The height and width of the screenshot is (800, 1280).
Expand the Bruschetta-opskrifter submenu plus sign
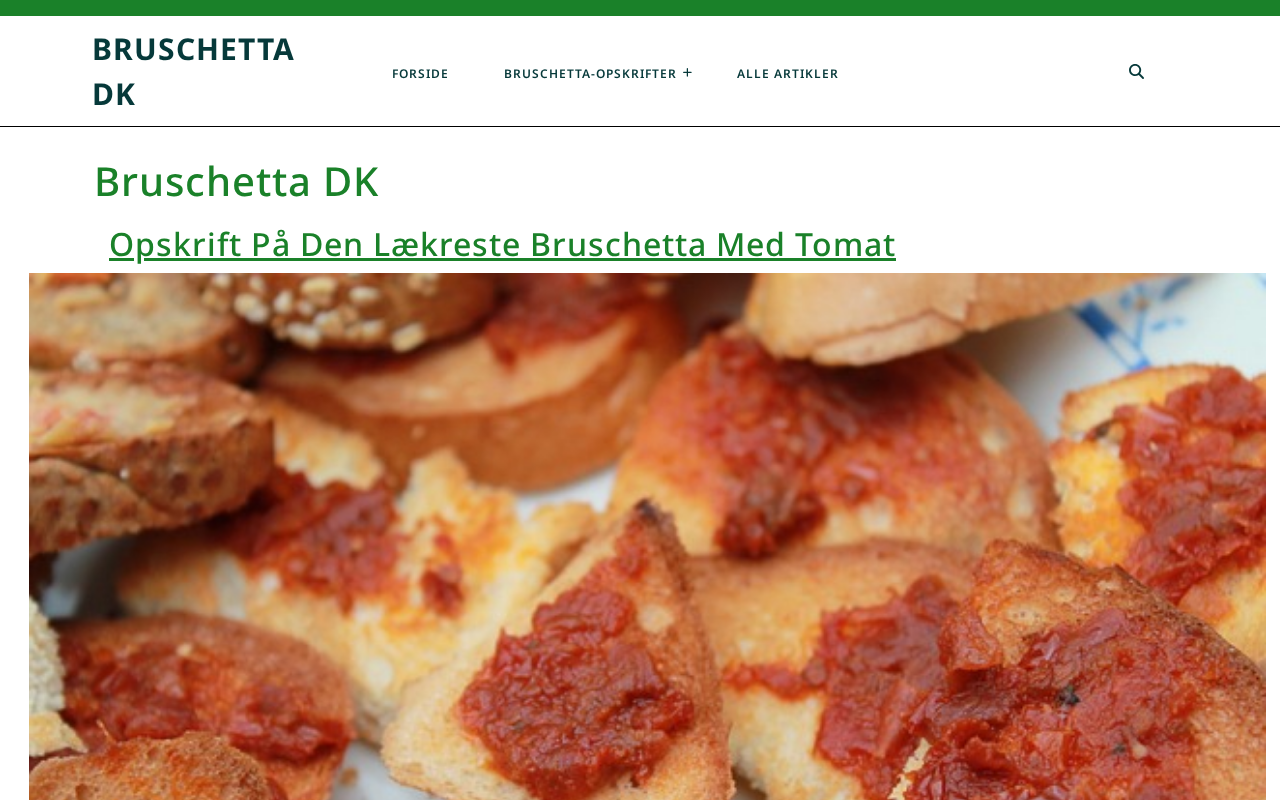687,73
